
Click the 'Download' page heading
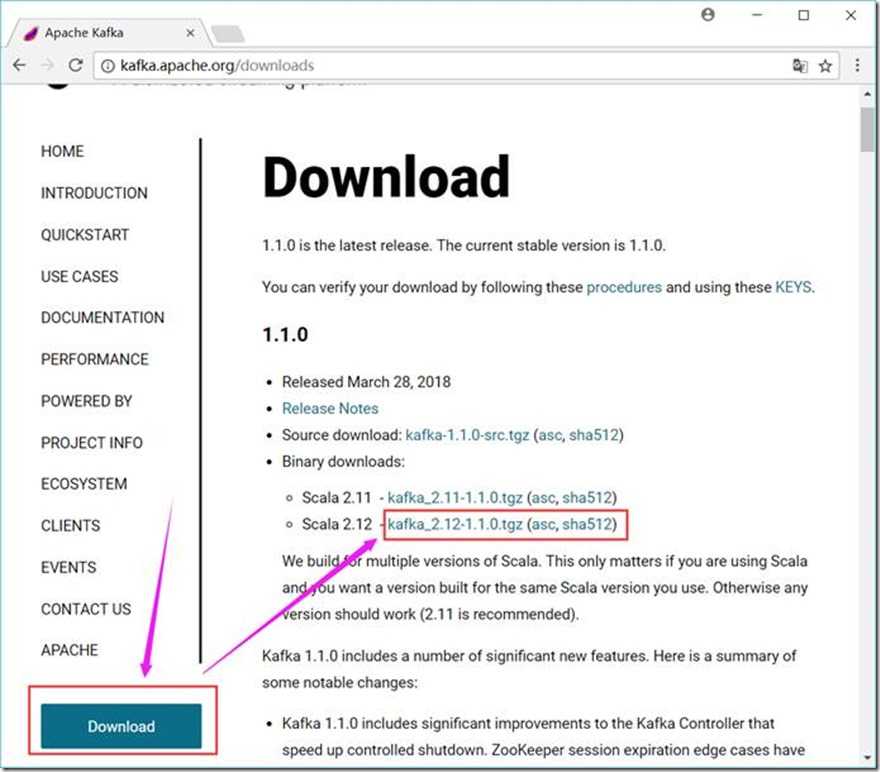[386, 177]
